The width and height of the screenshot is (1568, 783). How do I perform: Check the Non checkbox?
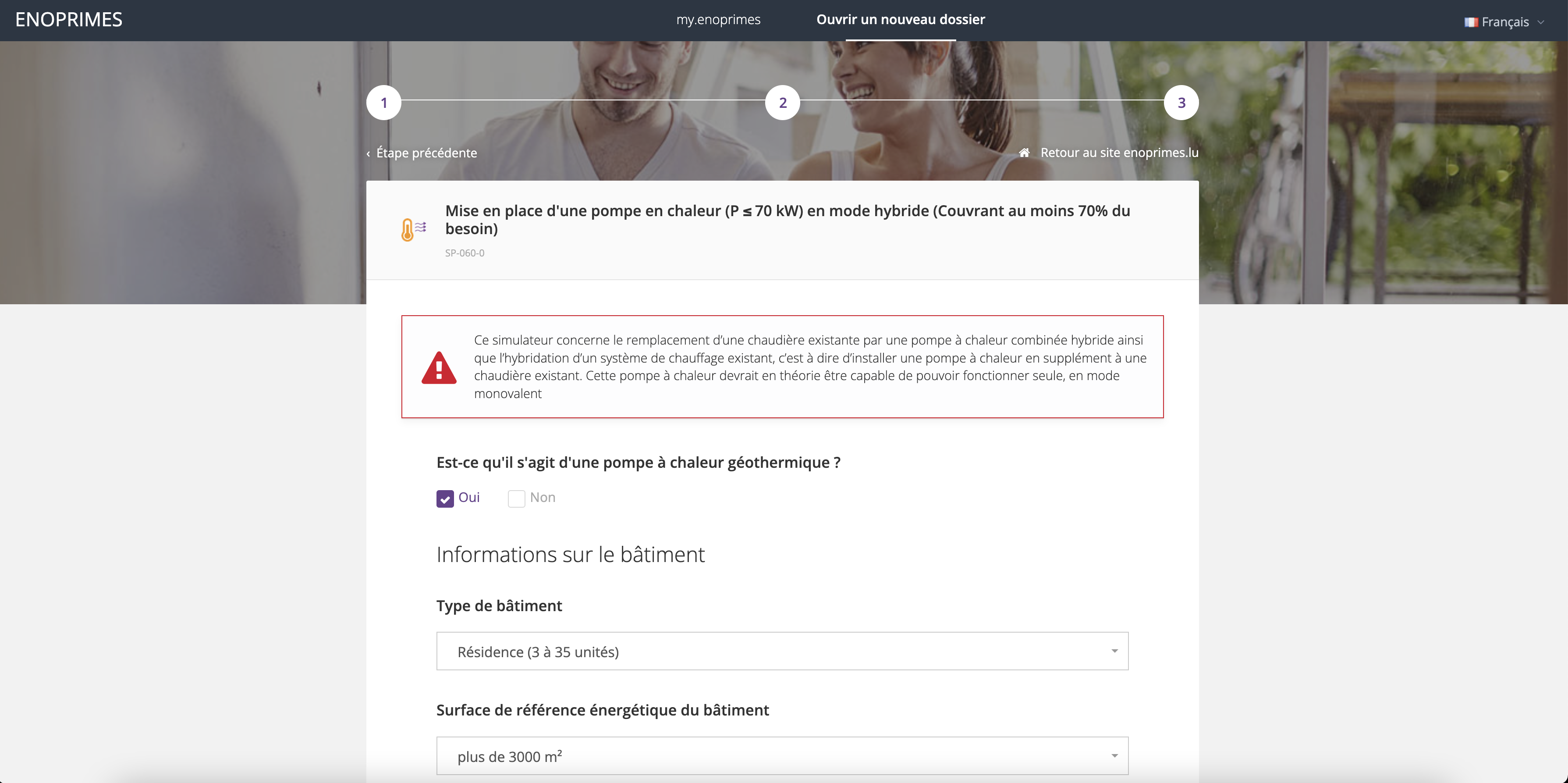[x=516, y=498]
